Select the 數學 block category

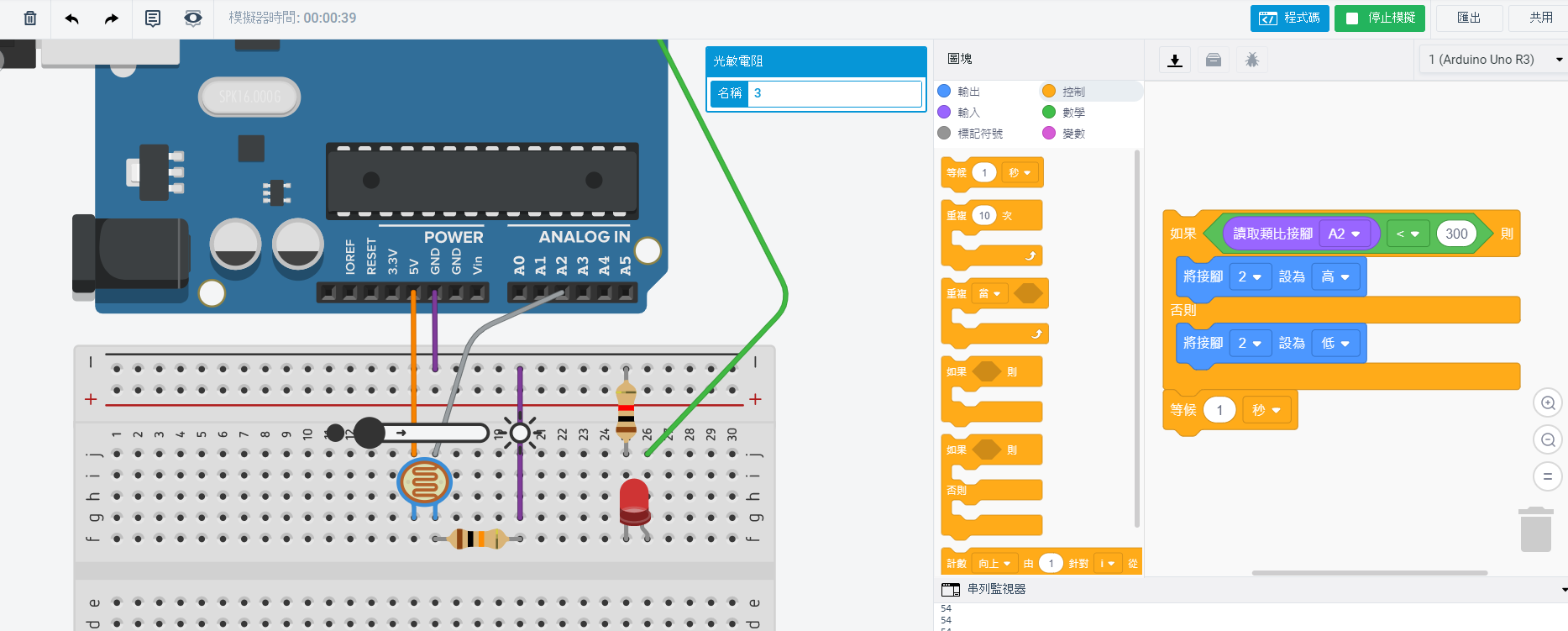click(x=1072, y=112)
